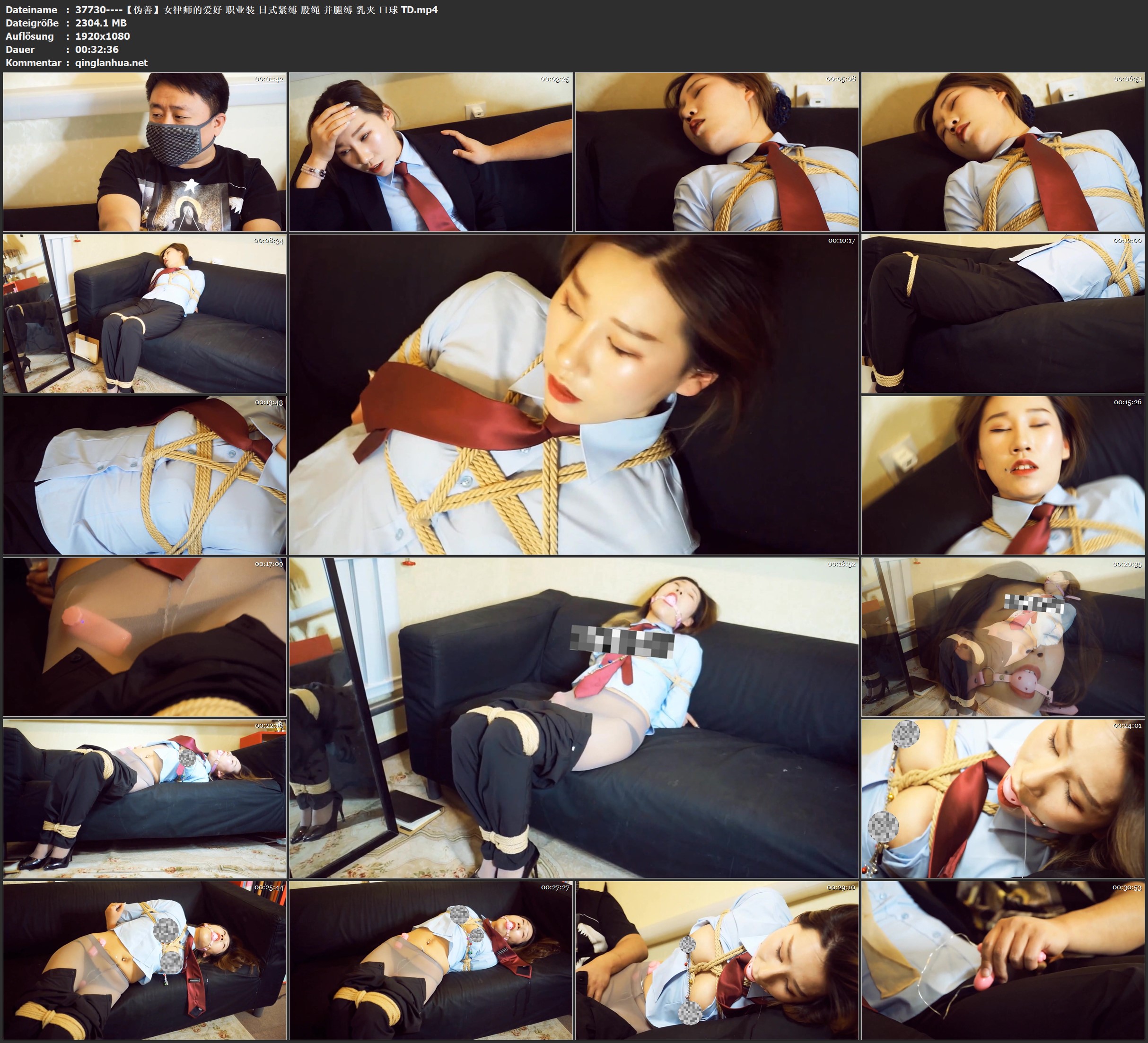Click the 1920x1080 resolution value
Screen dimensions: 1148x1043
pos(103,36)
